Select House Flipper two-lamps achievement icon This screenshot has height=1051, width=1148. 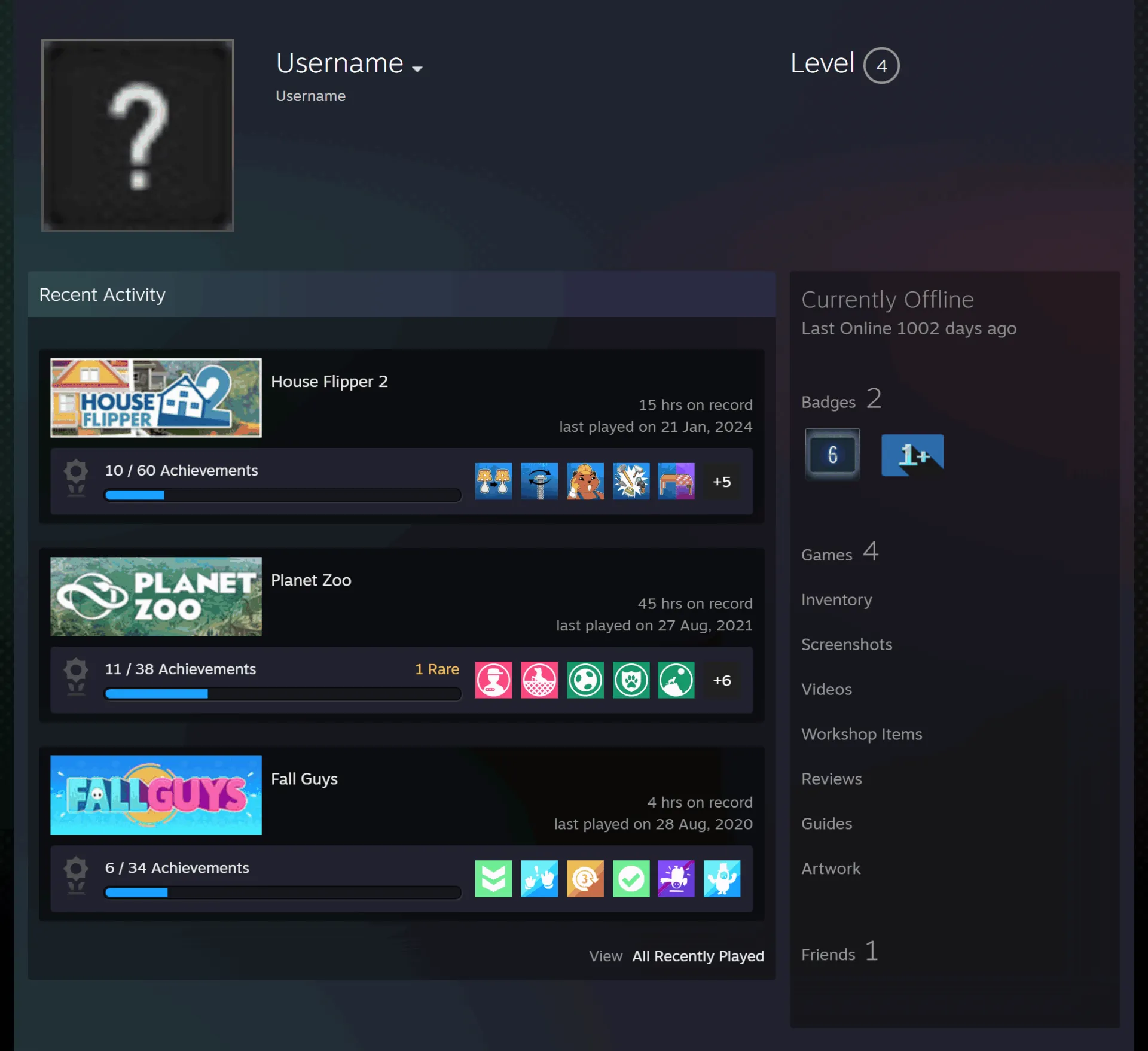(493, 481)
